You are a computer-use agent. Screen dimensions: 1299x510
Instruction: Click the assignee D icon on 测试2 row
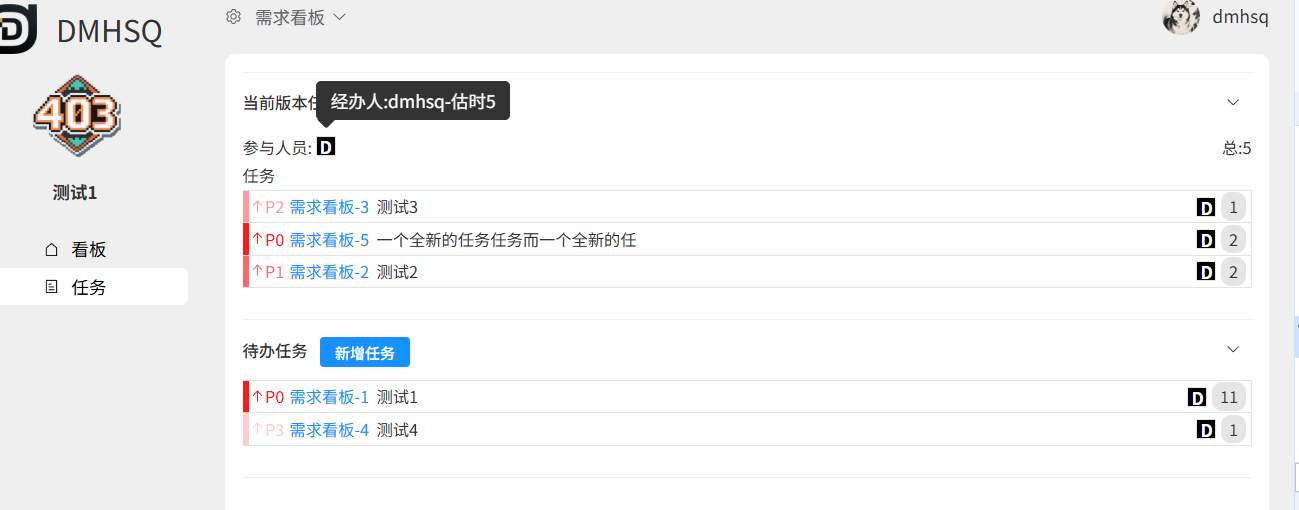1206,271
